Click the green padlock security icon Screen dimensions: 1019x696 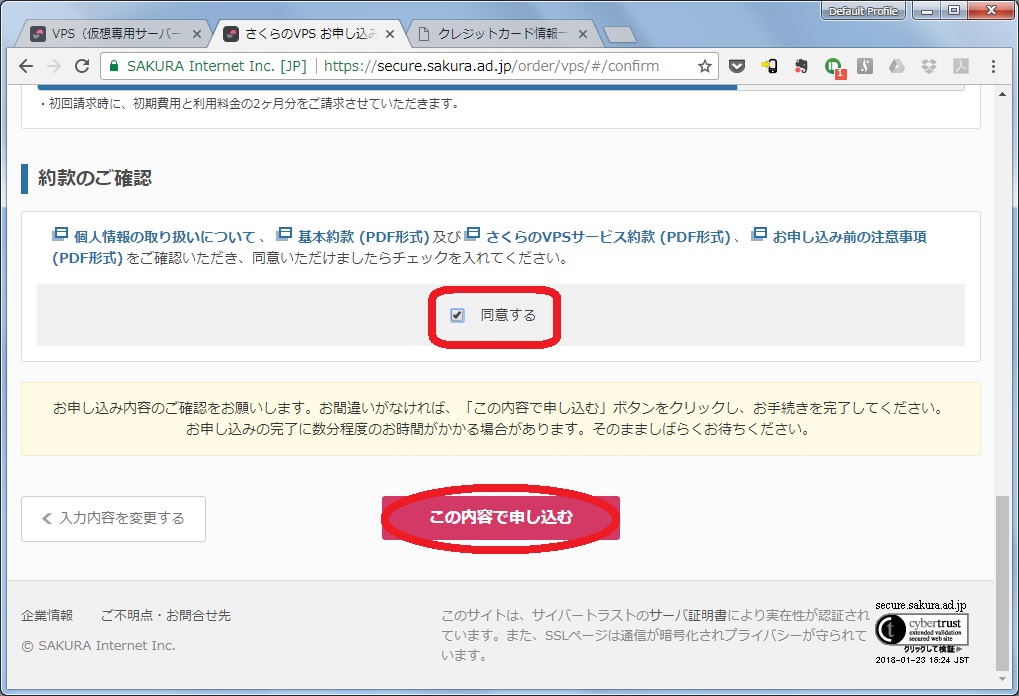tap(114, 66)
